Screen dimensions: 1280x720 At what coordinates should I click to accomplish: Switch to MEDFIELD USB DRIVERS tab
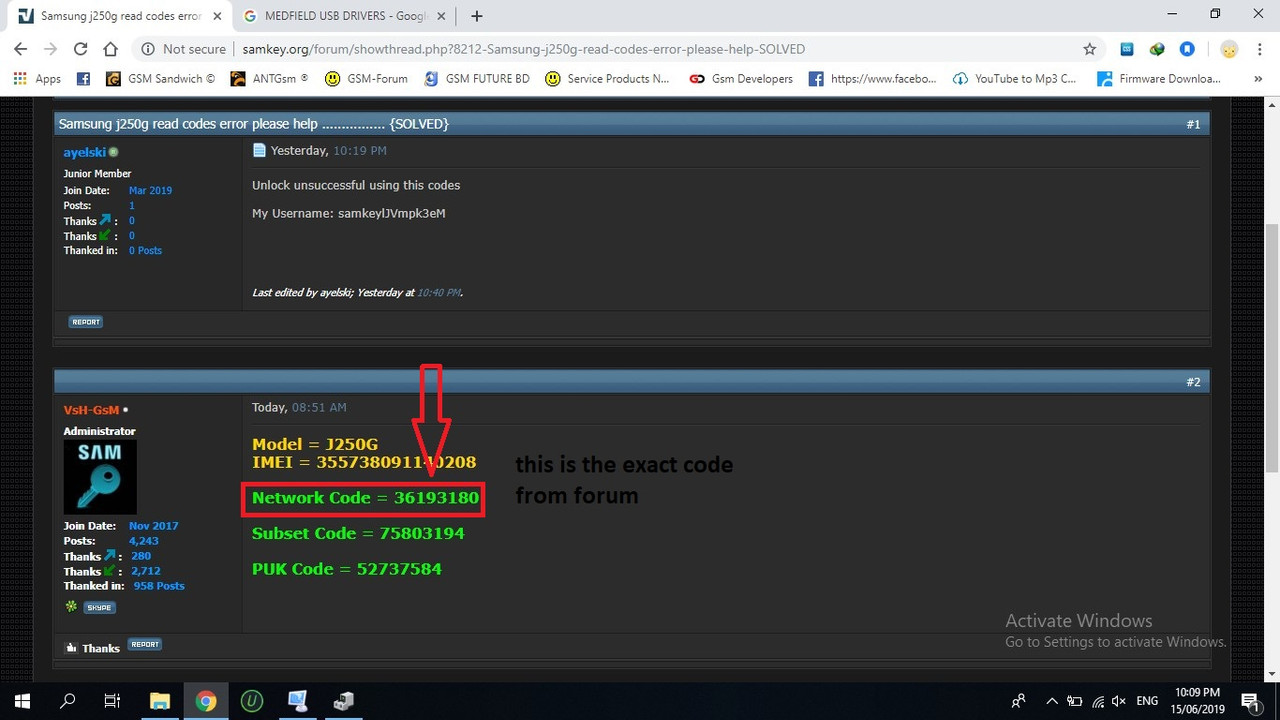pyautogui.click(x=343, y=16)
